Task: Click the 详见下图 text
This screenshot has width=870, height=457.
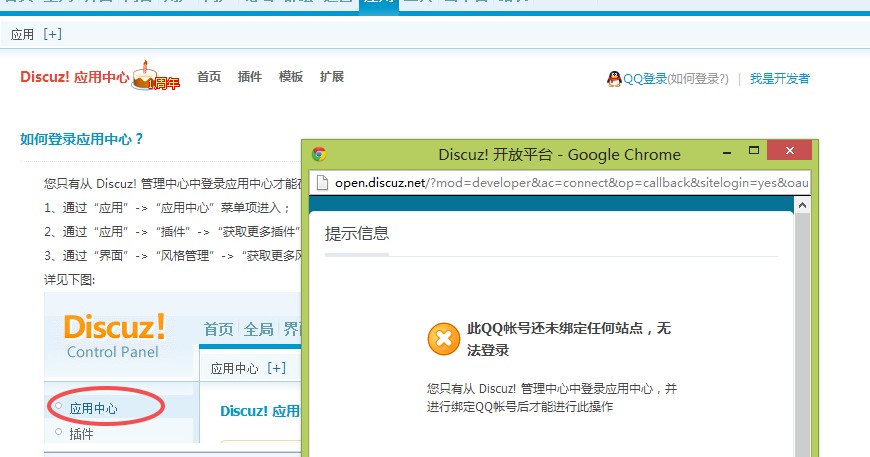Action: [69, 280]
